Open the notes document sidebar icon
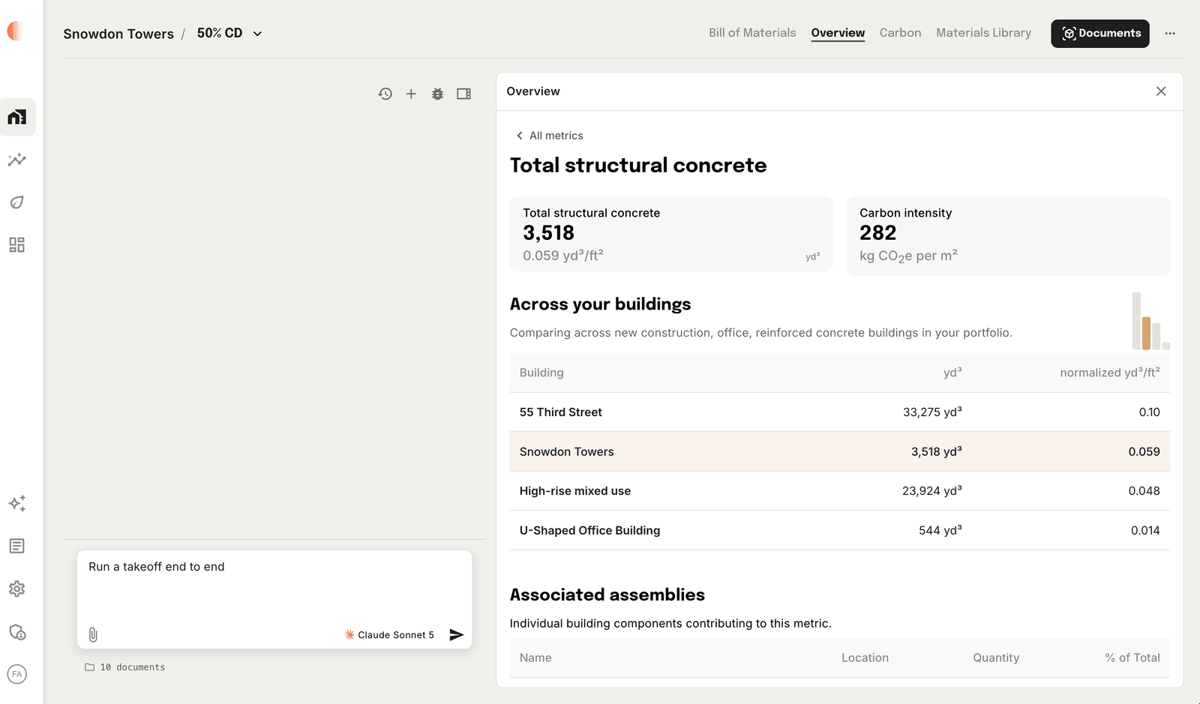Image resolution: width=1200 pixels, height=704 pixels. point(17,546)
